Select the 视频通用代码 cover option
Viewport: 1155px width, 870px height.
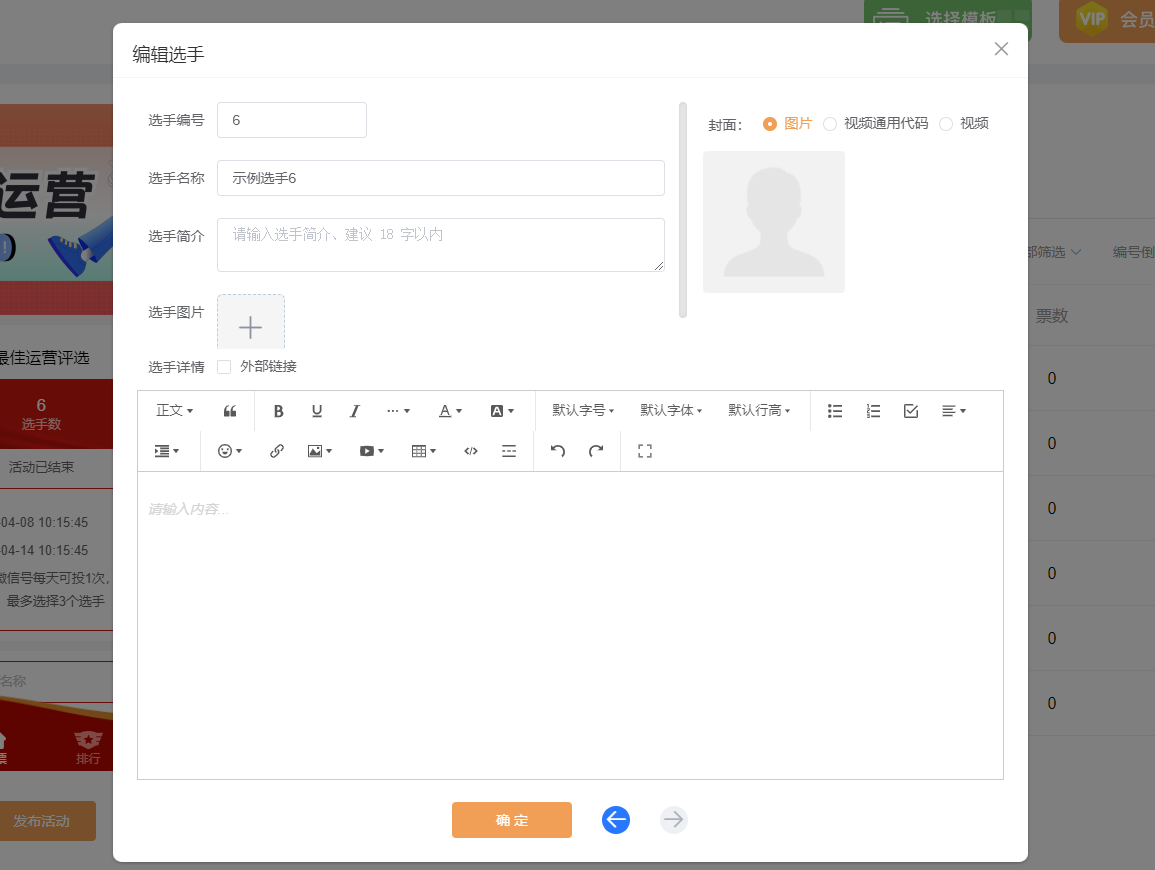pos(830,124)
